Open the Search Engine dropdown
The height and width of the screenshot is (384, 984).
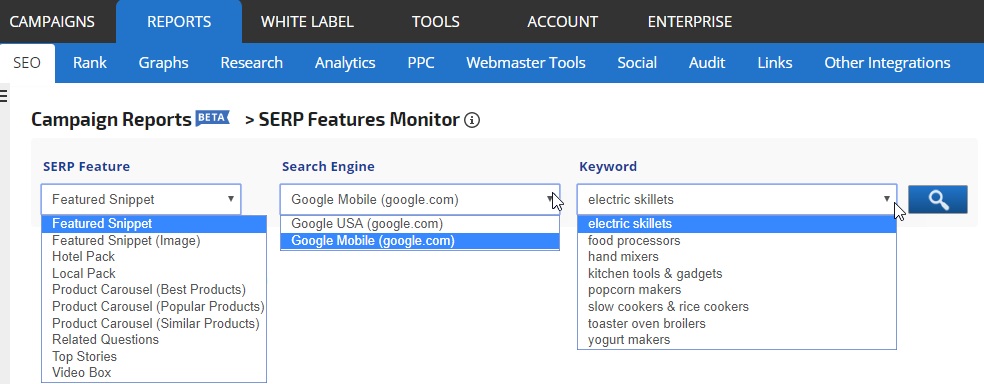point(419,200)
